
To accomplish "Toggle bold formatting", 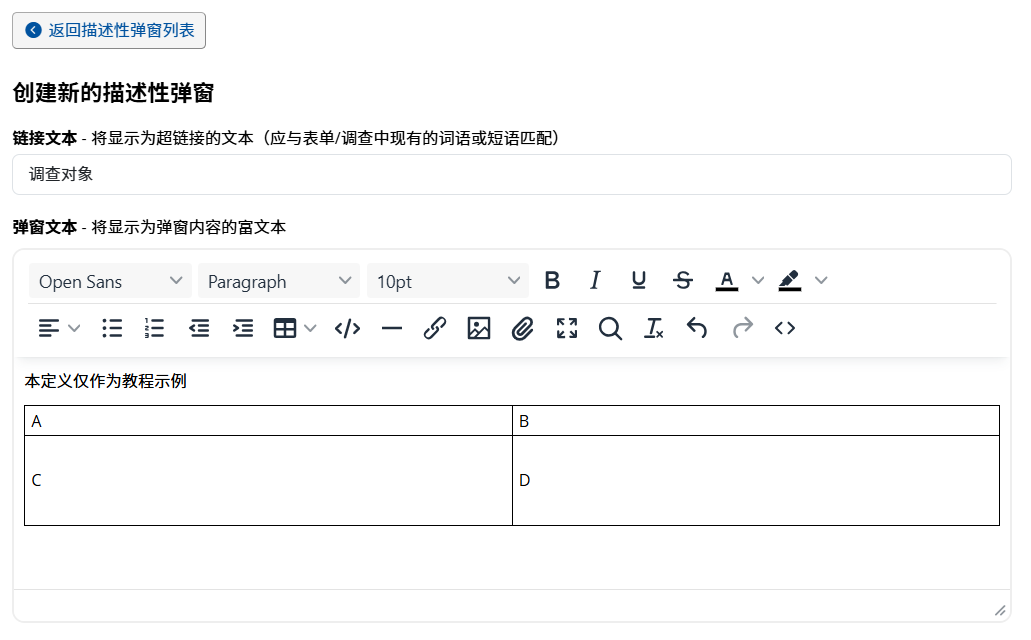I will point(552,281).
